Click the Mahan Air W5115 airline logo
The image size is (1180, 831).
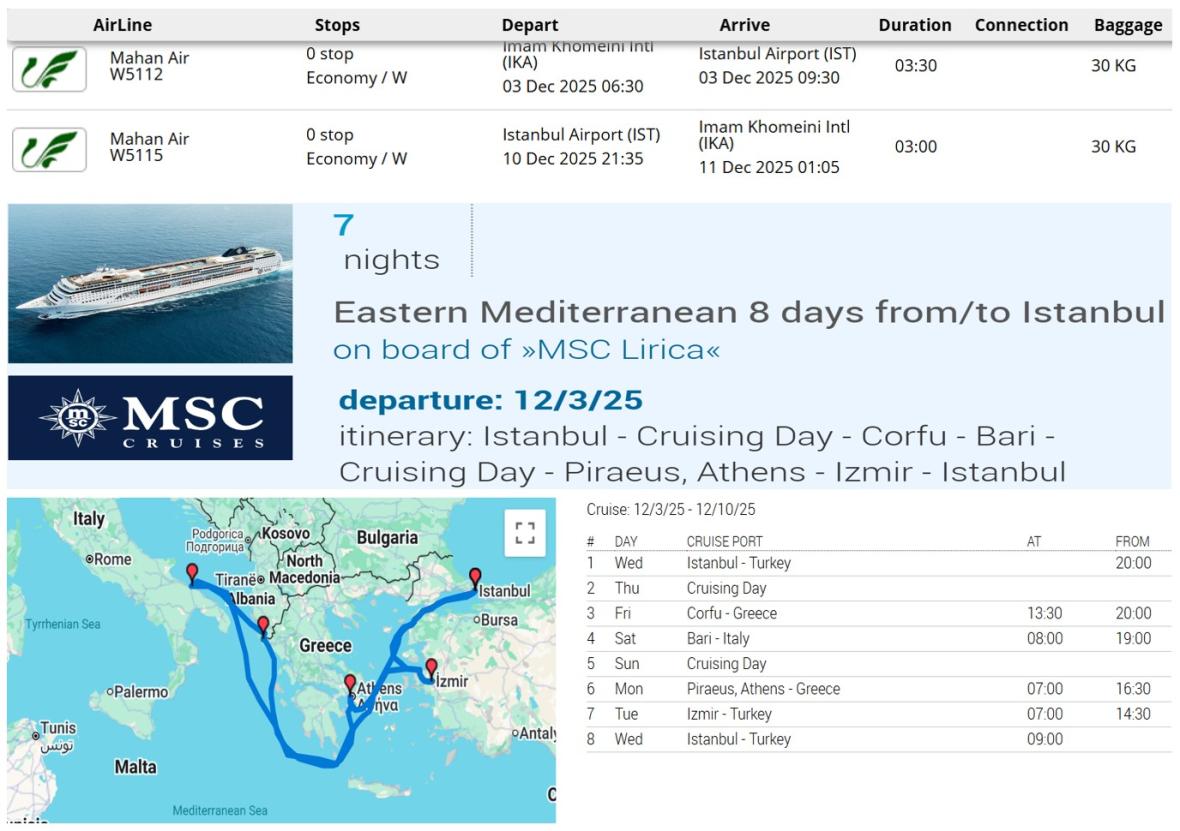[49, 149]
